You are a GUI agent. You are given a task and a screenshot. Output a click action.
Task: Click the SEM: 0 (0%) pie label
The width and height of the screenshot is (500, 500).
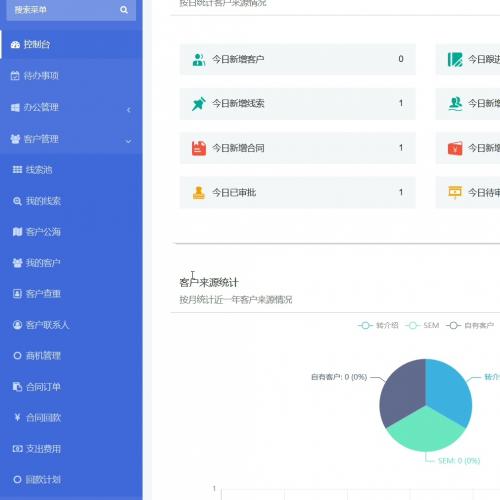pyautogui.click(x=459, y=461)
